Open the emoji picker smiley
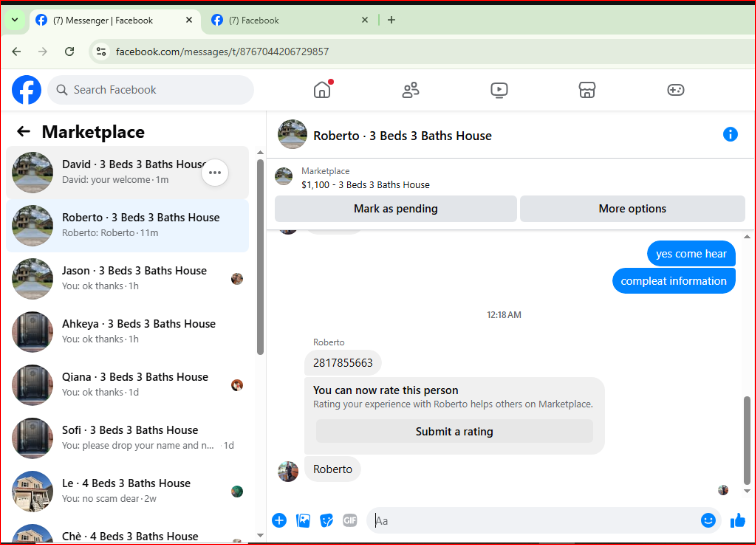Screen dimensions: 756x545 point(708,520)
